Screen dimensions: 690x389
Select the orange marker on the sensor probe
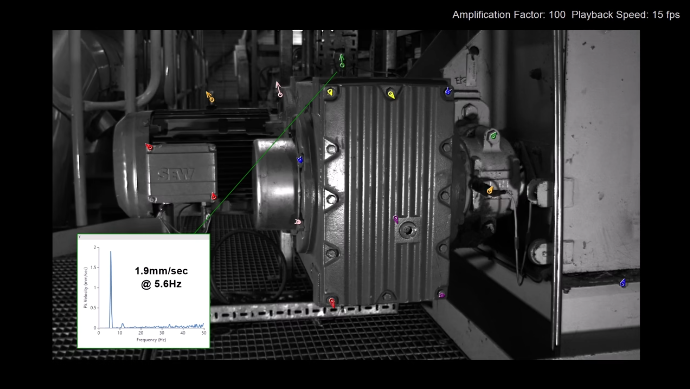click(x=489, y=190)
